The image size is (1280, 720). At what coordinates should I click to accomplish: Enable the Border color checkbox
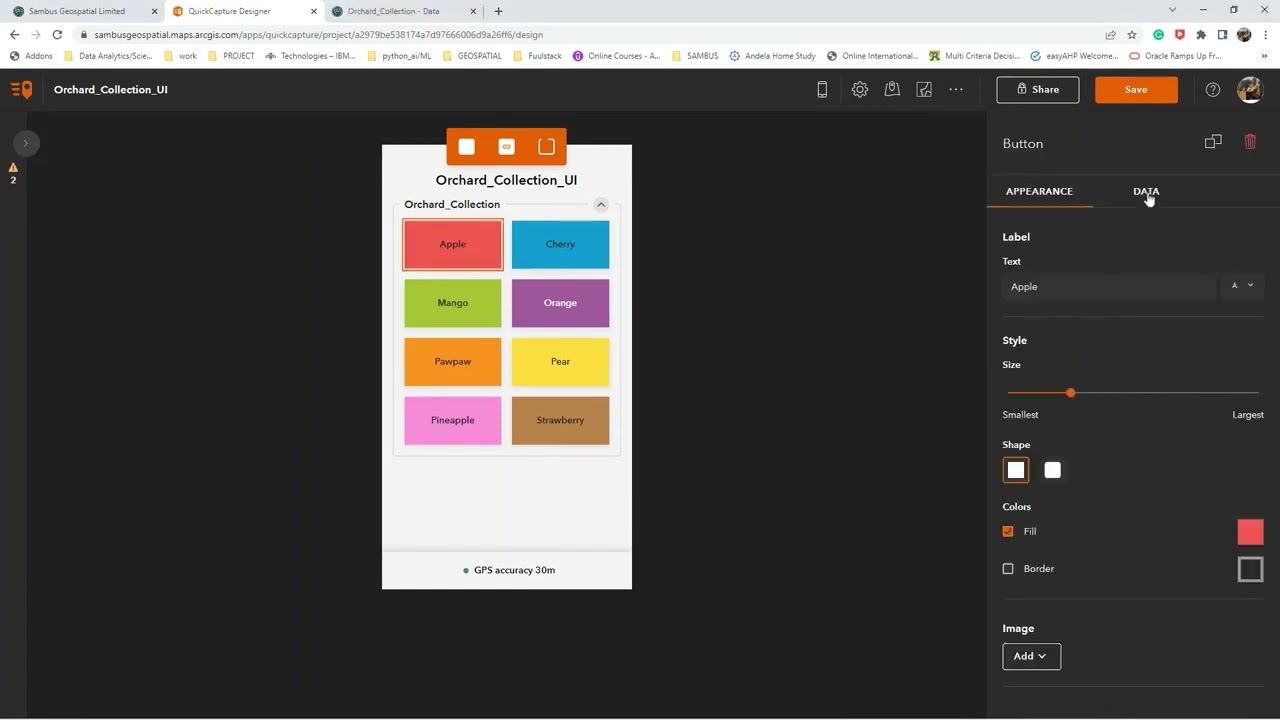[1008, 568]
